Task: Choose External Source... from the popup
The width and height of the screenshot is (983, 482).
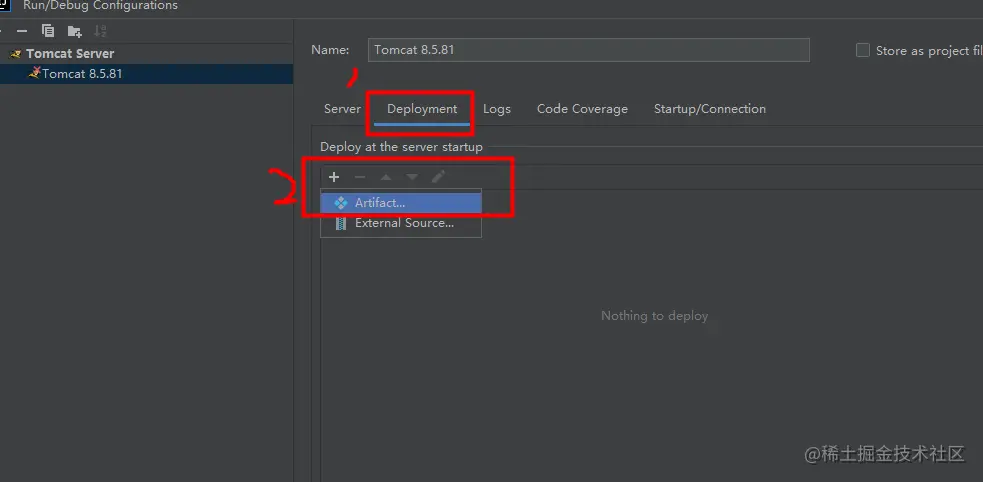Action: (x=401, y=223)
